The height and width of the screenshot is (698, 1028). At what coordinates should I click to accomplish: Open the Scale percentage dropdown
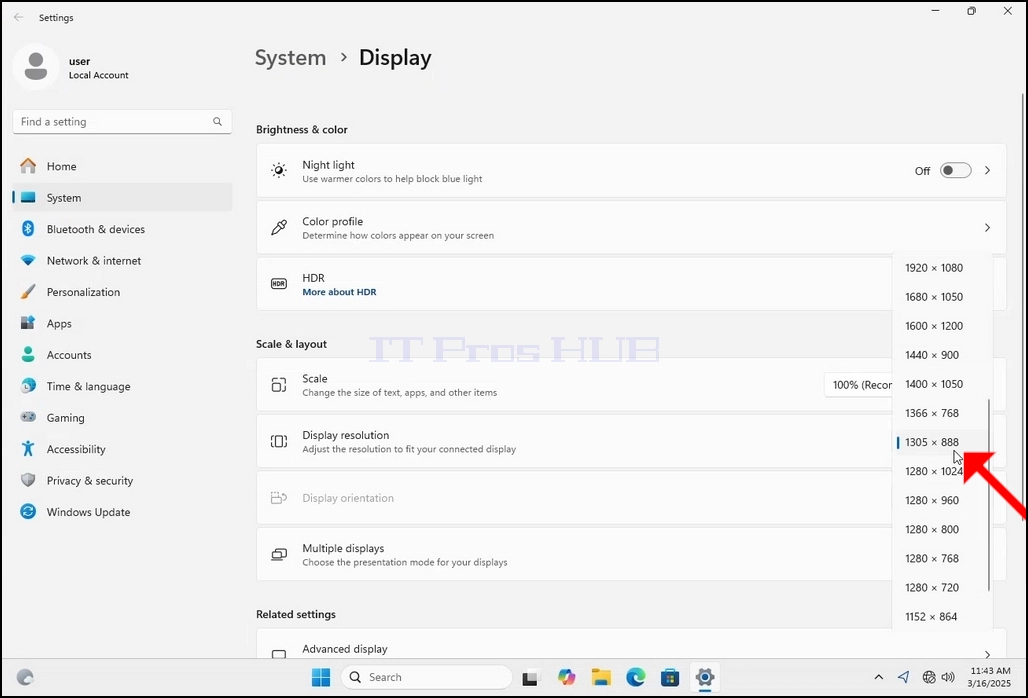(x=858, y=385)
